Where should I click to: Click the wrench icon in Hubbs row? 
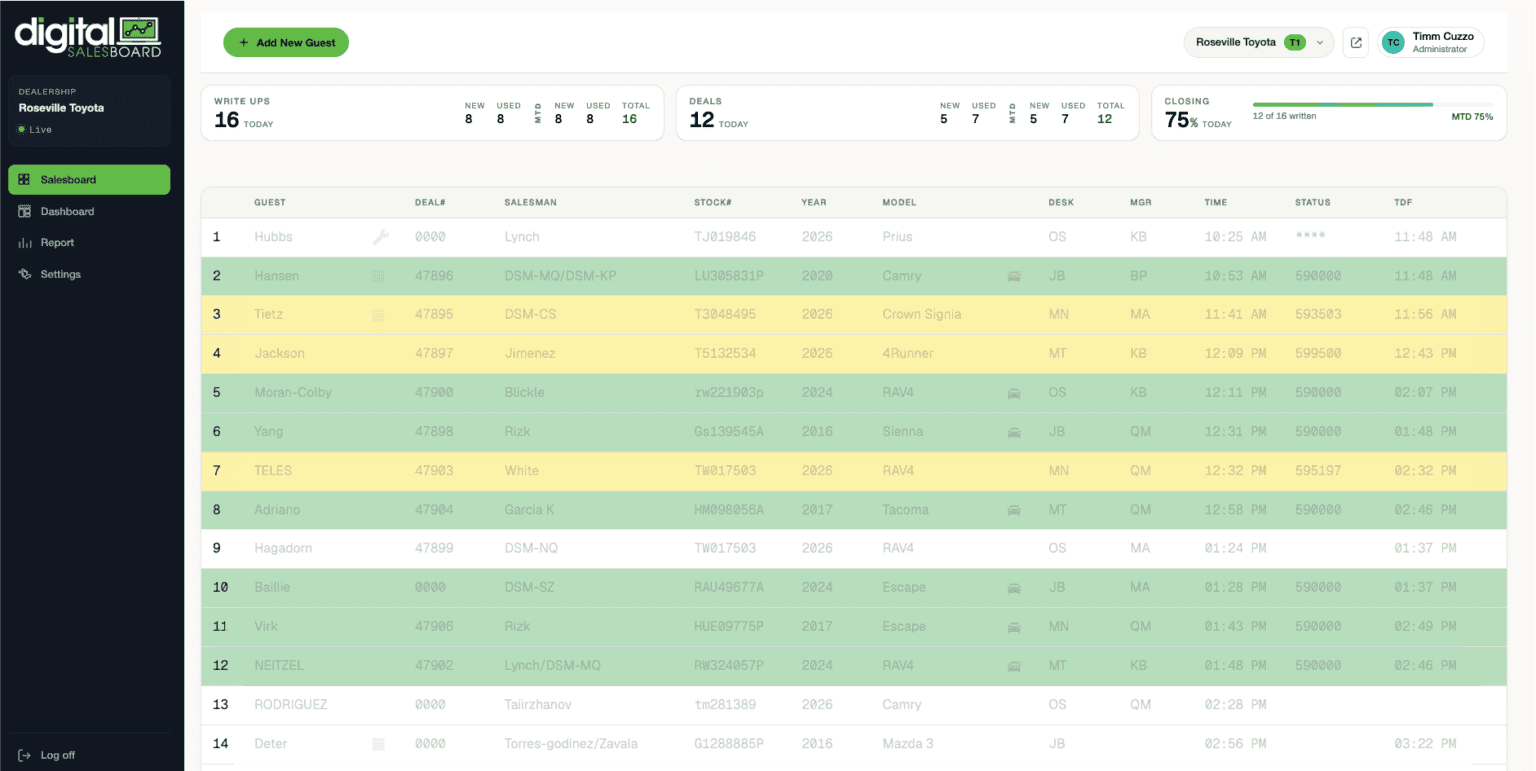(380, 237)
